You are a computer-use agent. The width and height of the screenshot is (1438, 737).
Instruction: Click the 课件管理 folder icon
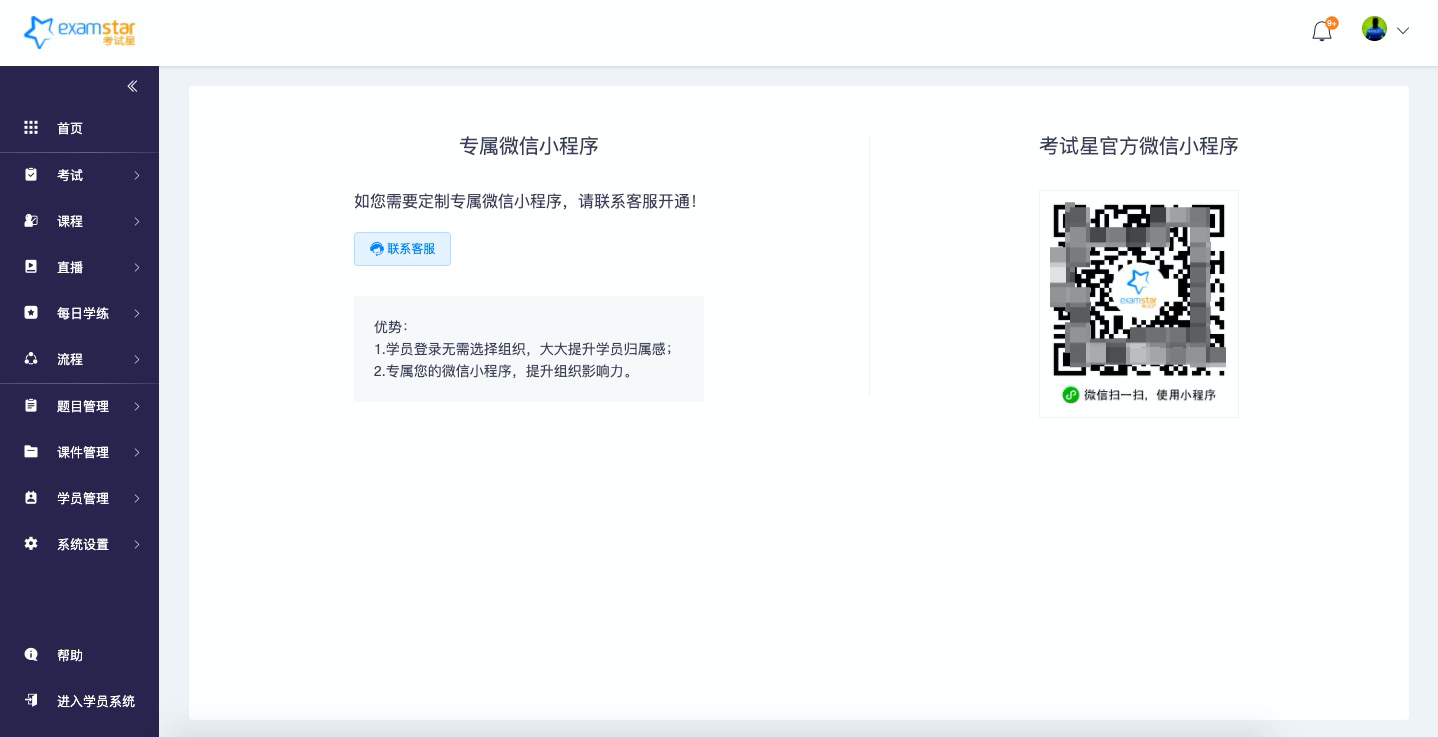tap(31, 451)
